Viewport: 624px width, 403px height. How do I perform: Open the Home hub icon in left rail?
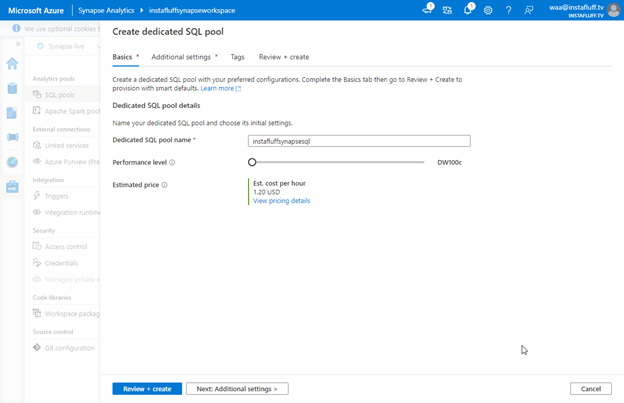[x=12, y=64]
